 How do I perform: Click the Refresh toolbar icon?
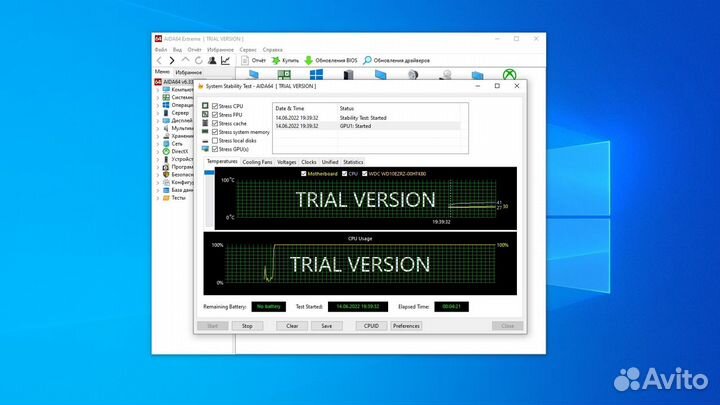click(x=198, y=60)
